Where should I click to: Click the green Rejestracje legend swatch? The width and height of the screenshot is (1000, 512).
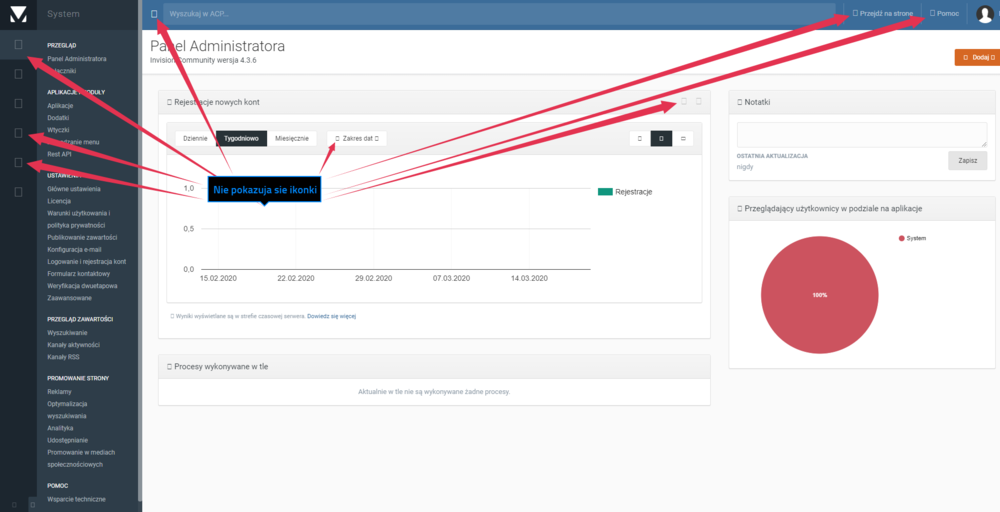[604, 191]
